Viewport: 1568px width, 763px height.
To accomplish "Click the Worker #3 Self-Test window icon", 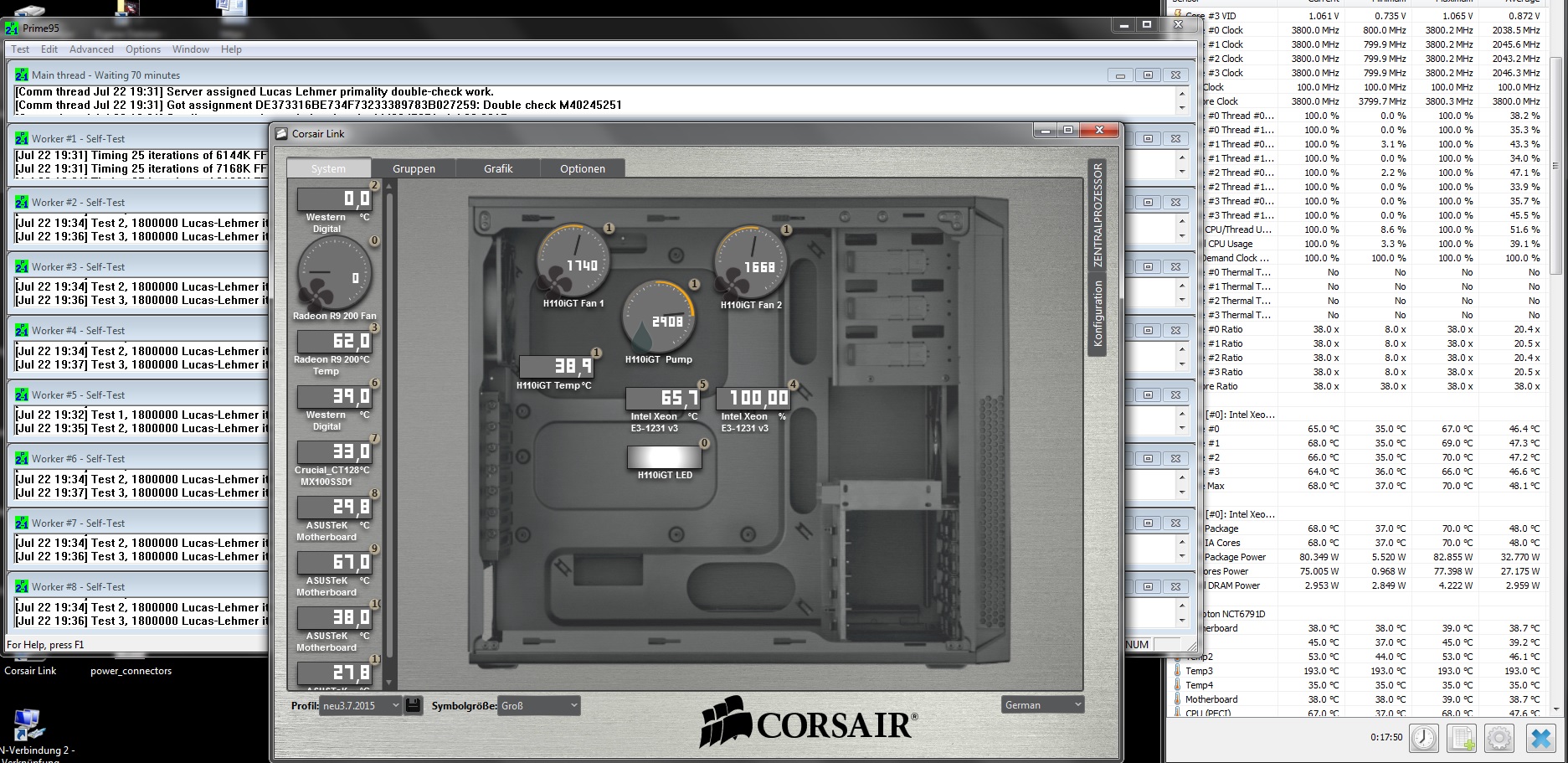I will (x=21, y=266).
